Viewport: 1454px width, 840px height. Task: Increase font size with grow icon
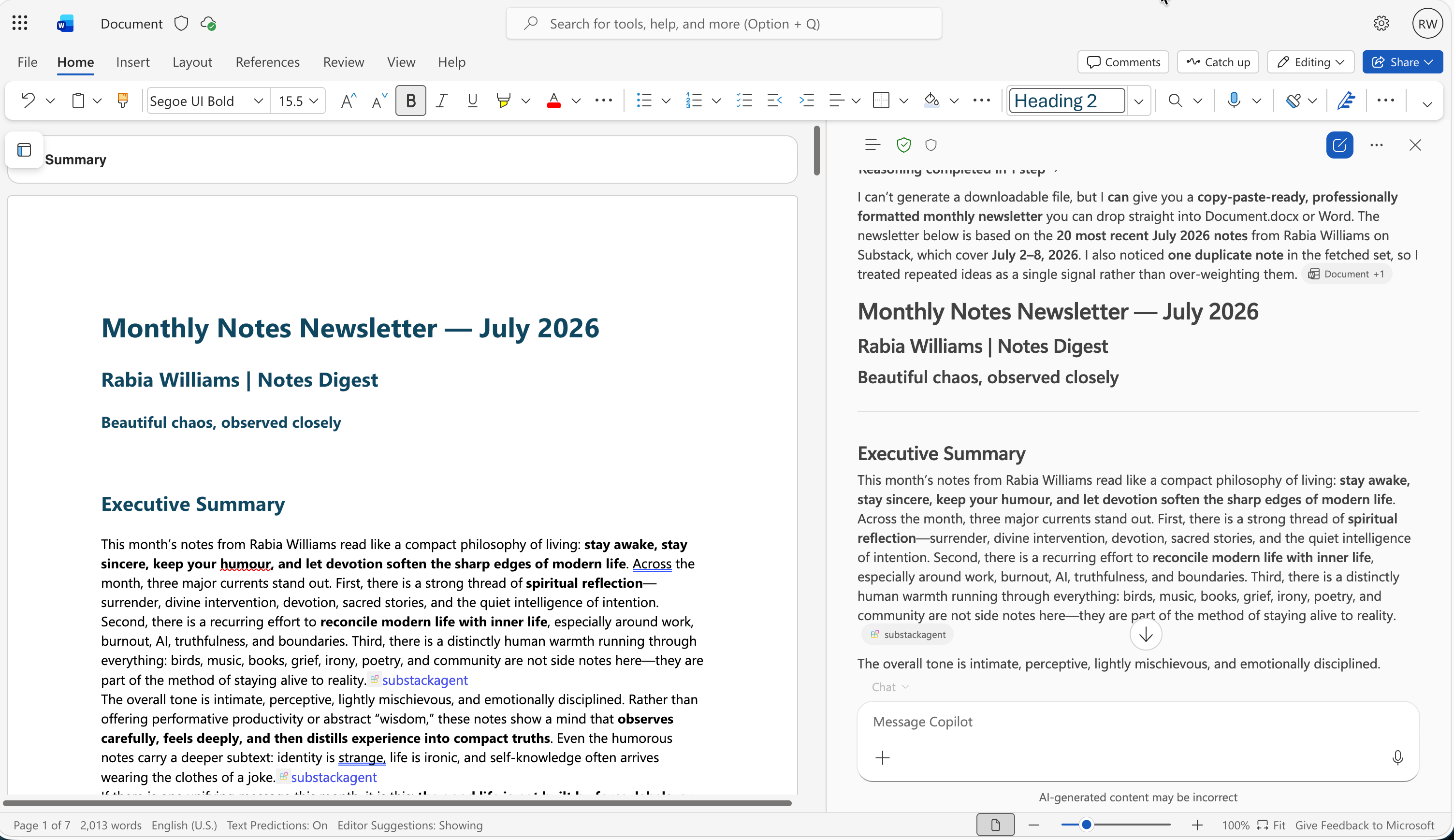coord(348,101)
